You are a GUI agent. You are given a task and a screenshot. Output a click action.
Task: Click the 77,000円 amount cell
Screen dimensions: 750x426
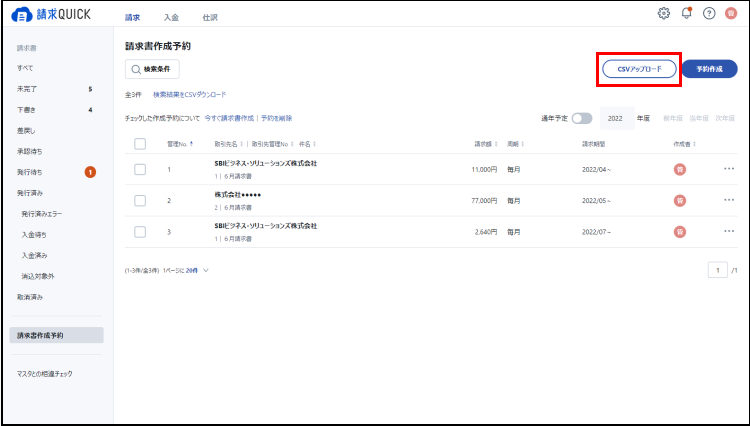tap(484, 201)
